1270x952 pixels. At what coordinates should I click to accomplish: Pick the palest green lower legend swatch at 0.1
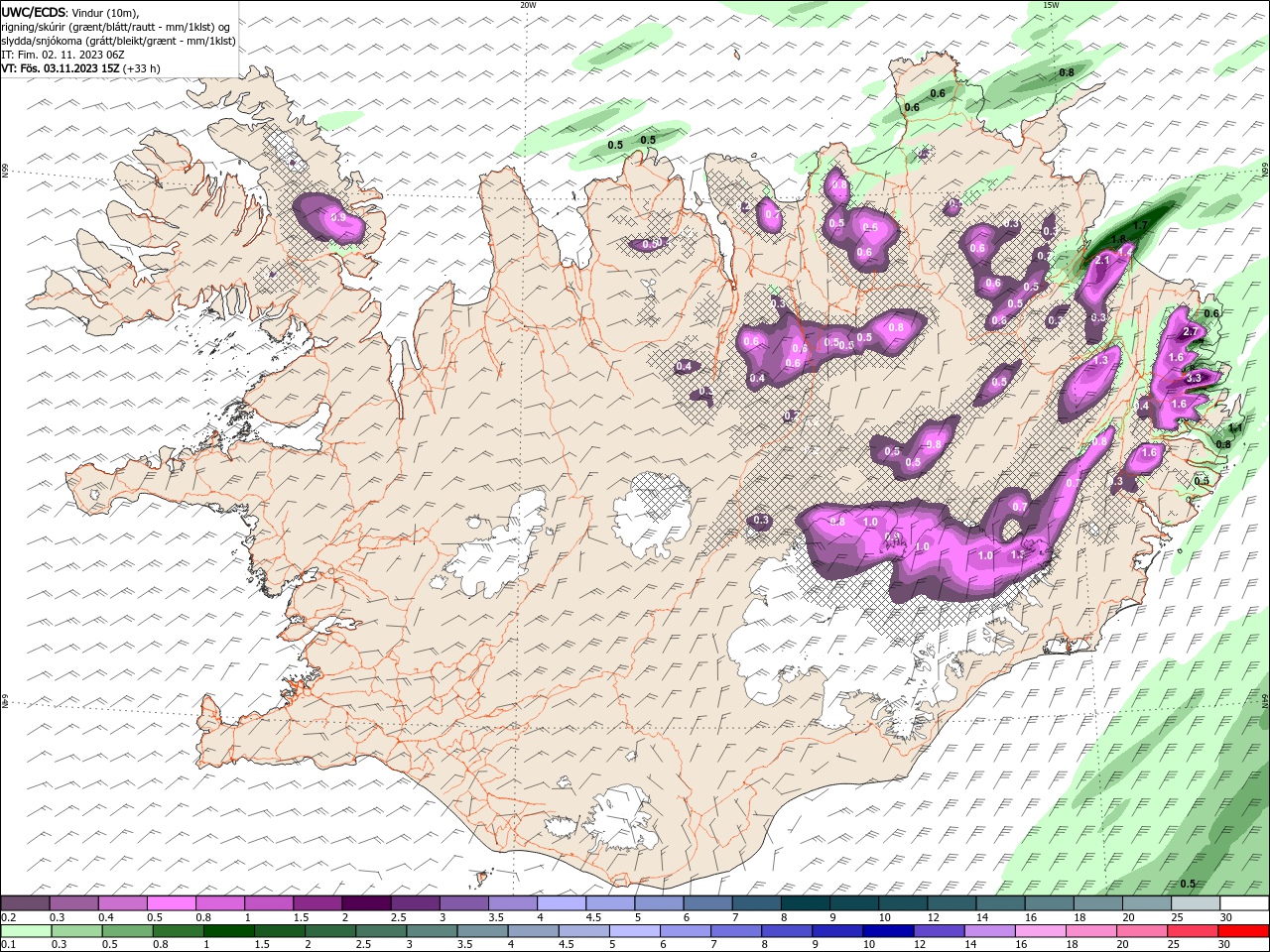(x=26, y=931)
